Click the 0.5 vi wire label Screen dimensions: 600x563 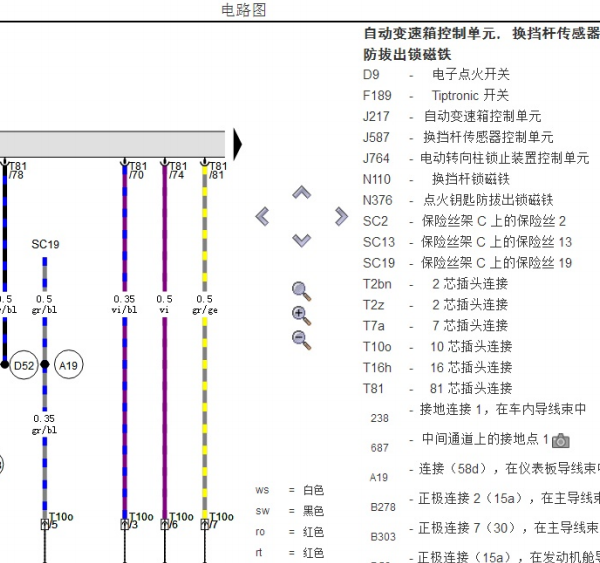tap(164, 304)
